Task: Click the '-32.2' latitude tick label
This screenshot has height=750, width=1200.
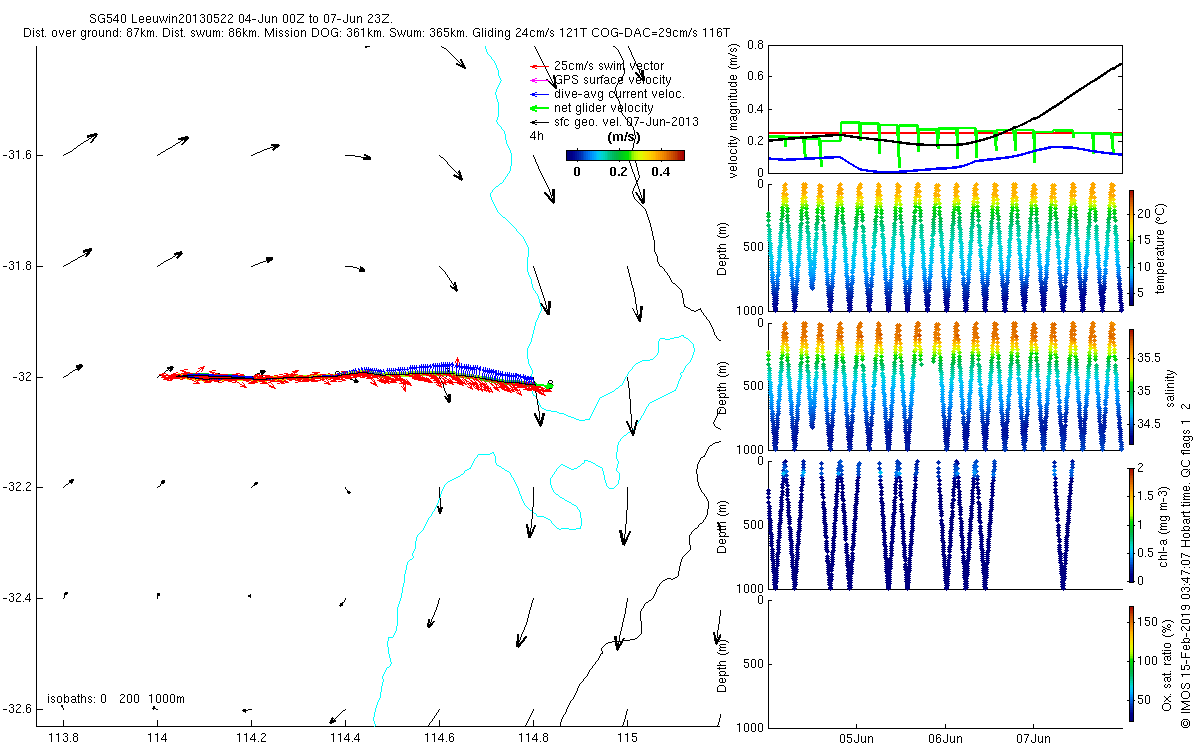Action: pyautogui.click(x=18, y=488)
